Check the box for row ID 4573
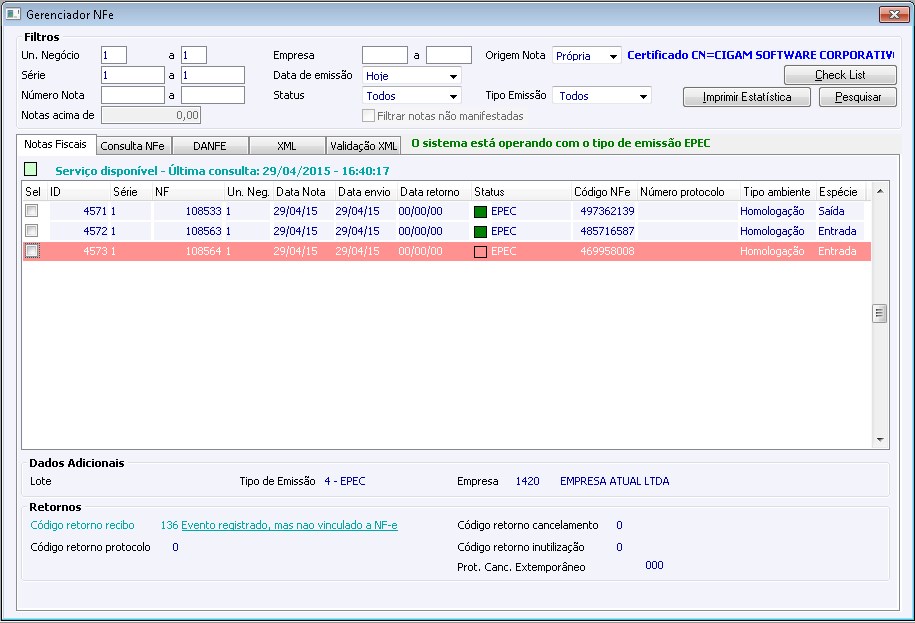Viewport: 915px width, 623px height. (32, 251)
